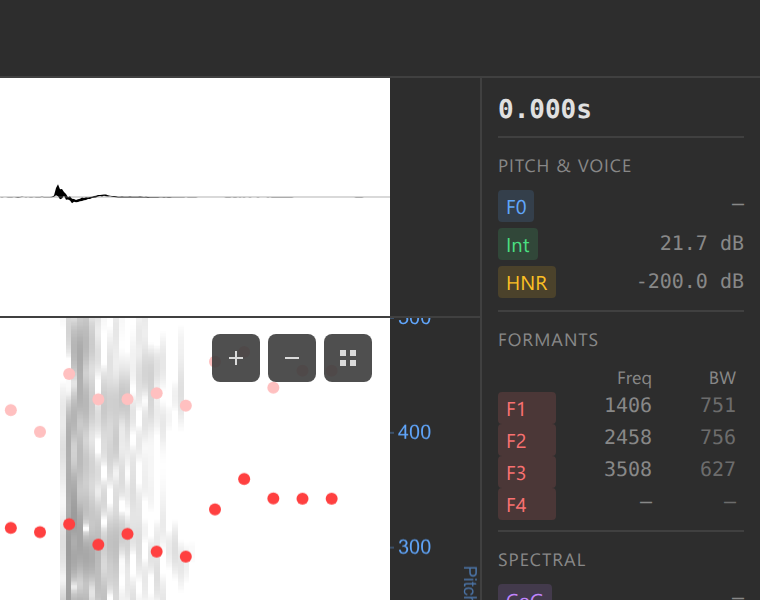Toggle the green Int intensity badge
The height and width of the screenshot is (600, 760).
coord(518,245)
